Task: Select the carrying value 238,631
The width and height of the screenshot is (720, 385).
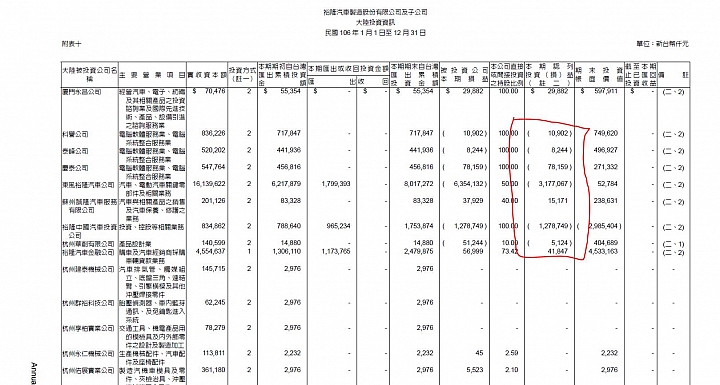Action: [x=606, y=201]
